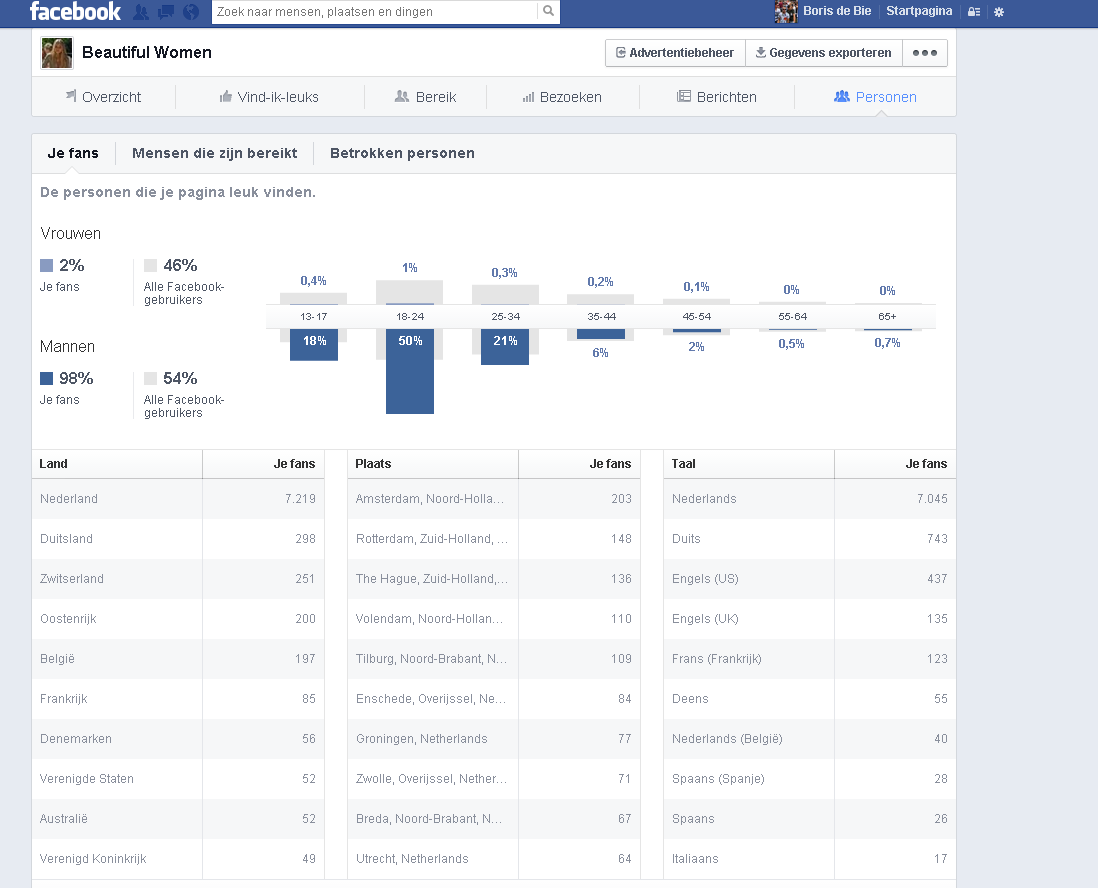
Task: Click the people icon beside Personen
Action: [x=842, y=96]
